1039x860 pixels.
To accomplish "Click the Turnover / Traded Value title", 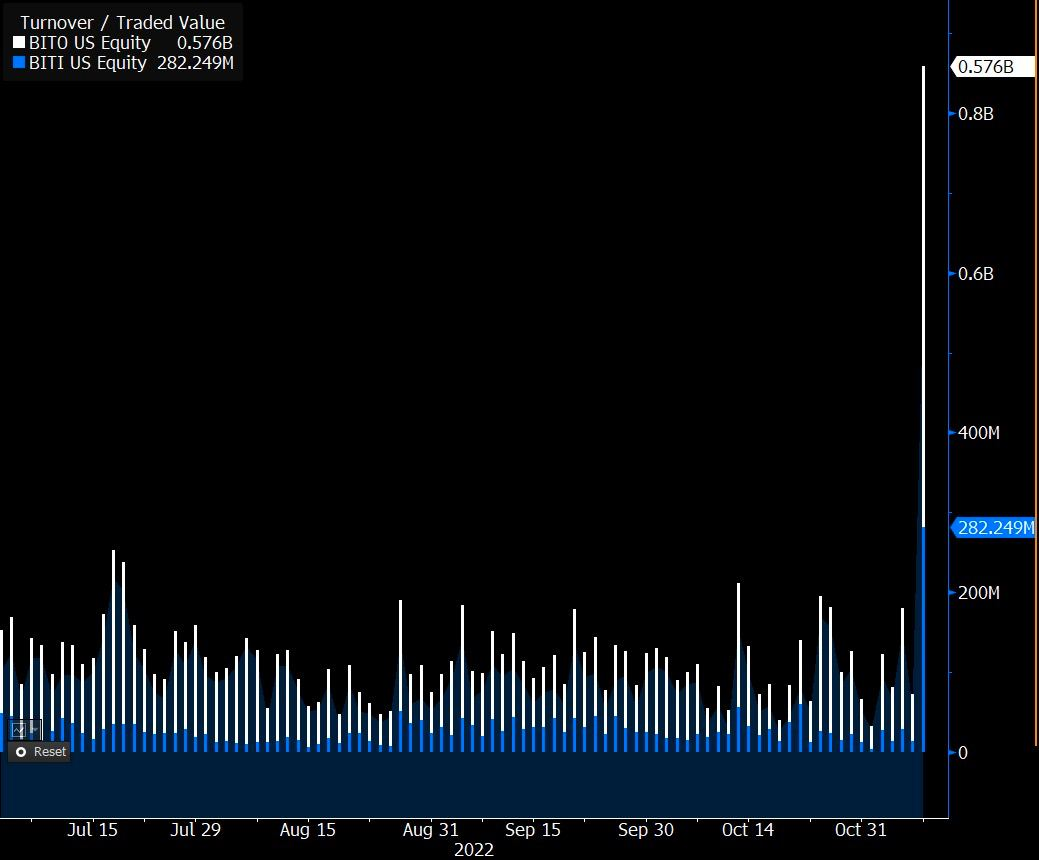I will pos(123,23).
